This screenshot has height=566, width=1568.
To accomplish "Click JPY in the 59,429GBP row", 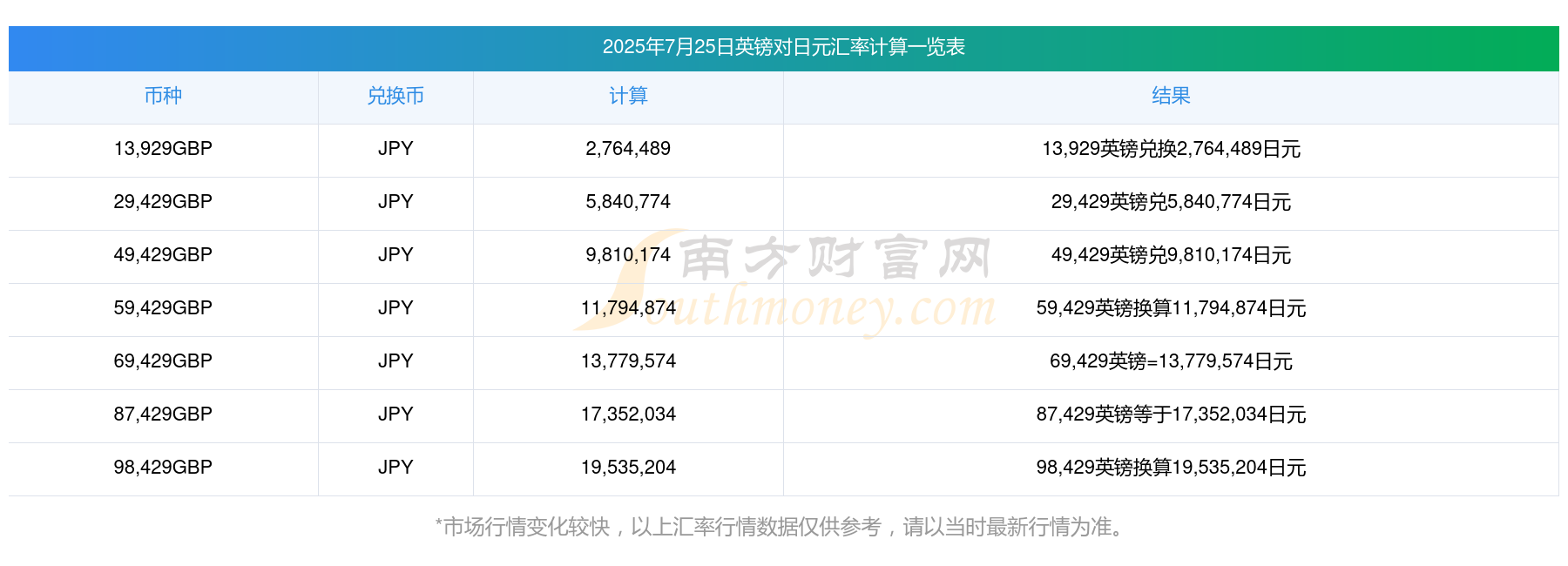I will [395, 308].
